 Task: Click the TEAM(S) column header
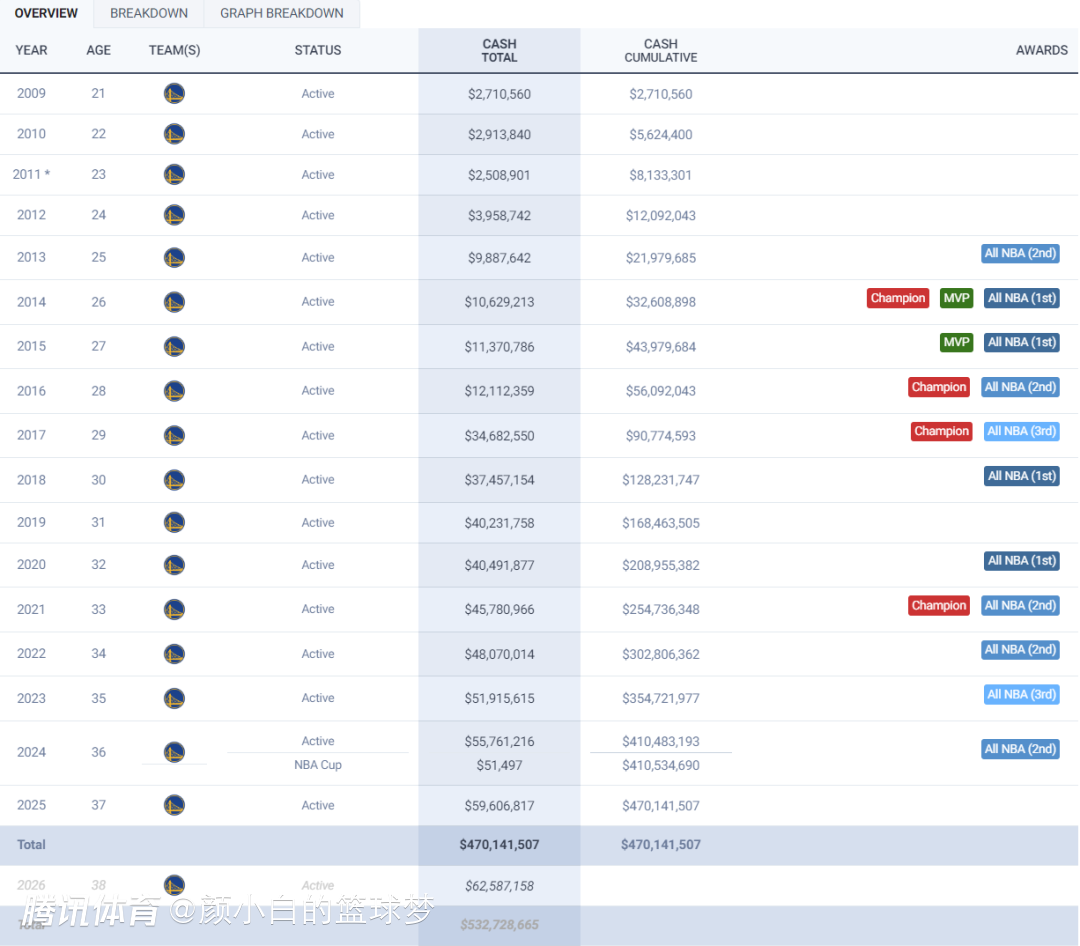[x=174, y=50]
